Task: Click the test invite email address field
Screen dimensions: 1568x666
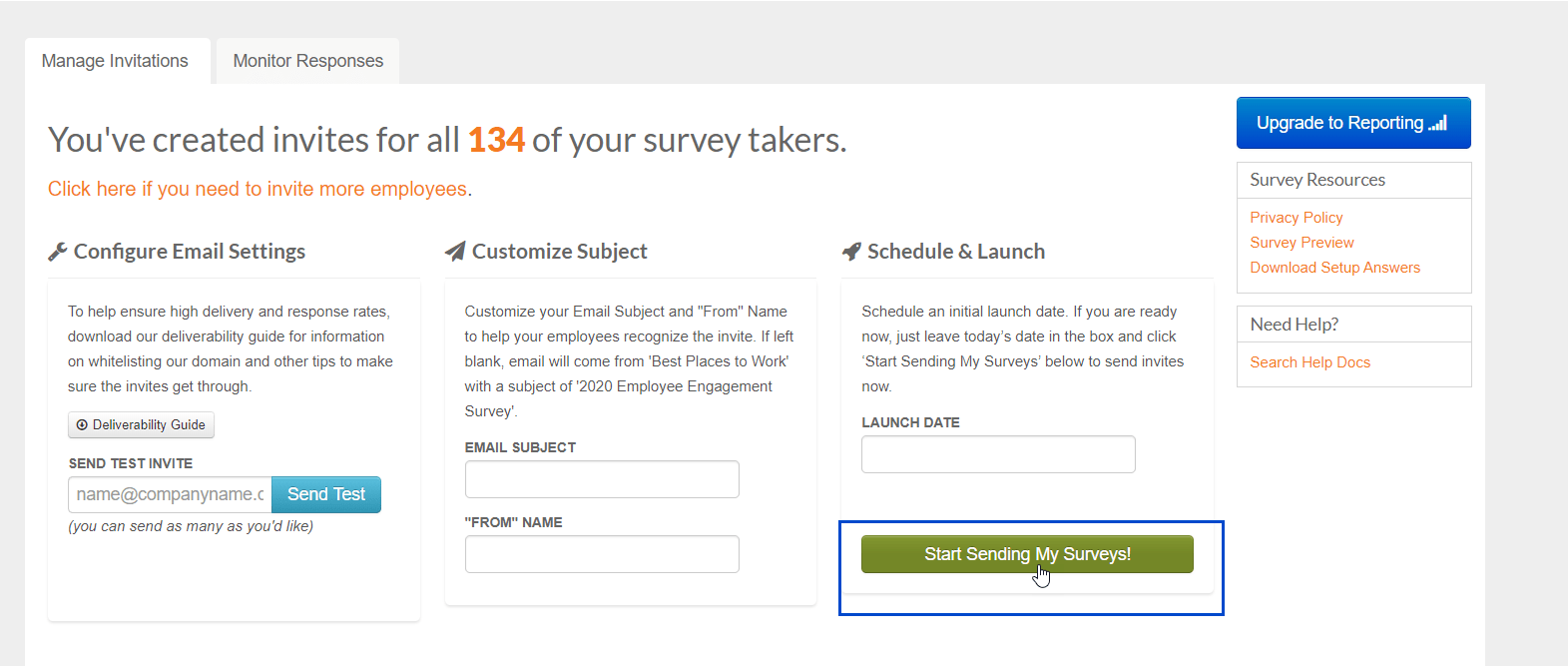Action: [x=168, y=493]
